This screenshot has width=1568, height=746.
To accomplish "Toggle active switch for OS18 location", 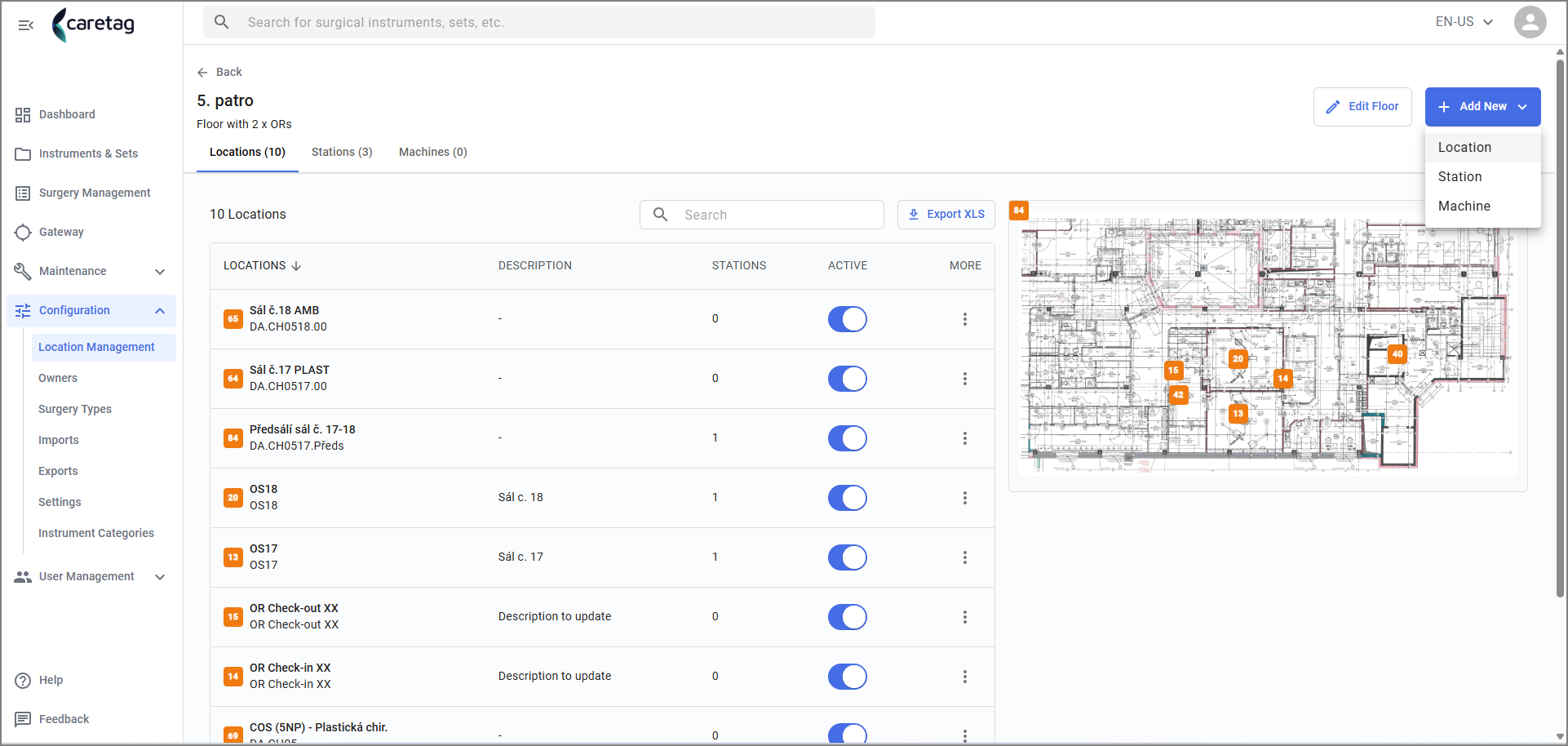I will (847, 498).
